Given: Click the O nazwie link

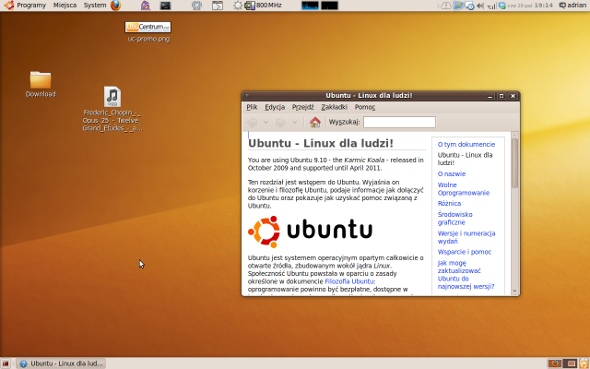Looking at the screenshot, I should 452,174.
